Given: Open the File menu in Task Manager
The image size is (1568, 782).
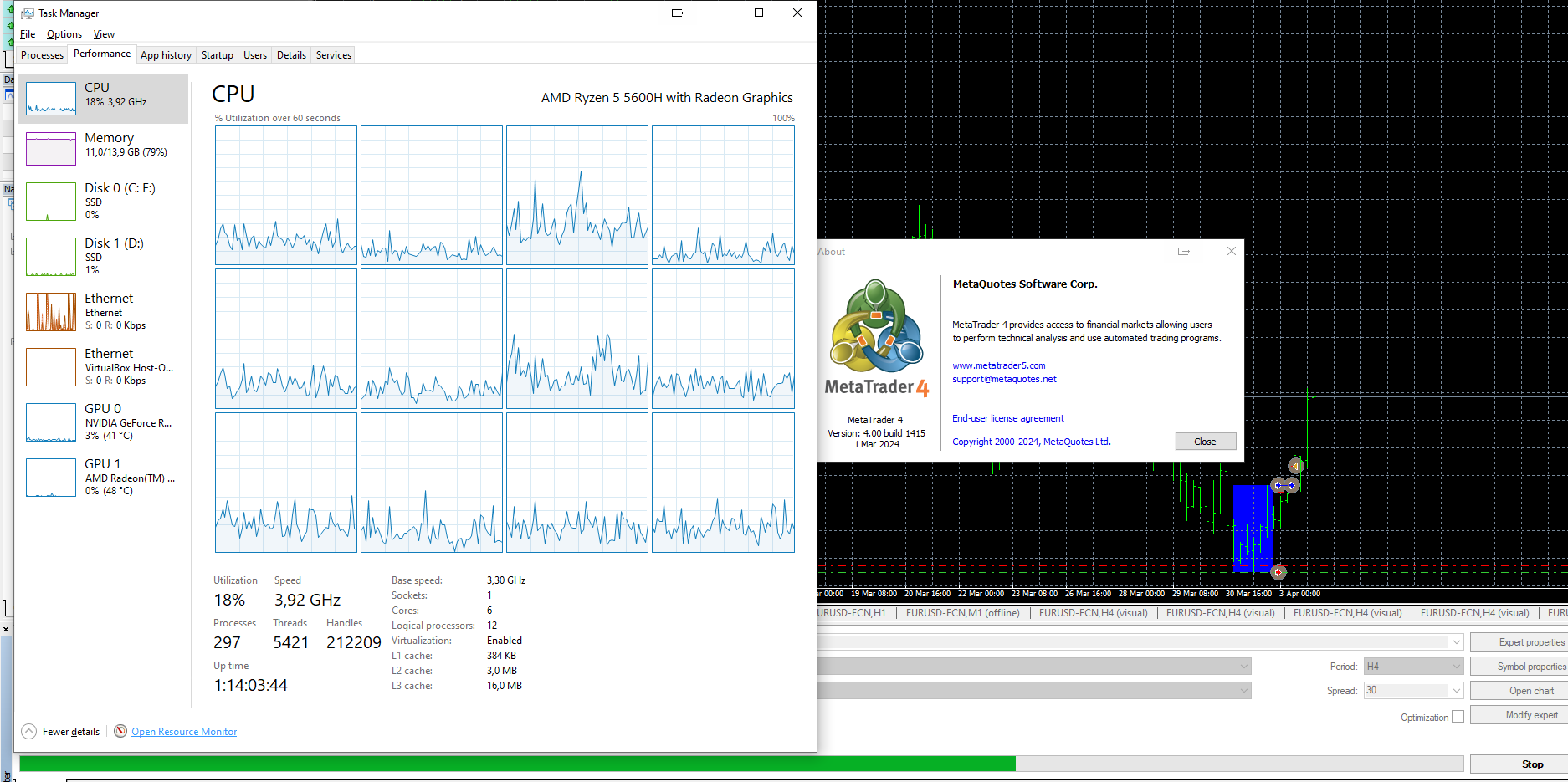Looking at the screenshot, I should click(x=28, y=34).
